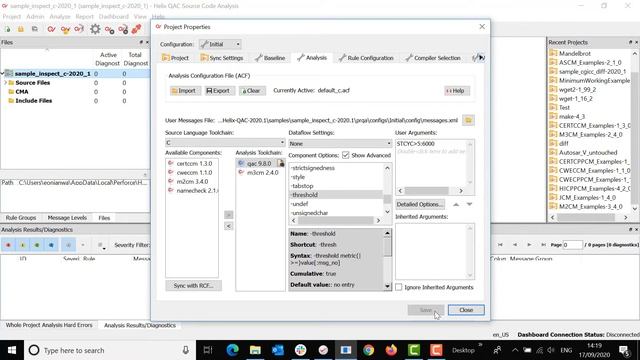Toggle the red severity filter icon
This screenshot has height=360, width=640.
coord(8,245)
